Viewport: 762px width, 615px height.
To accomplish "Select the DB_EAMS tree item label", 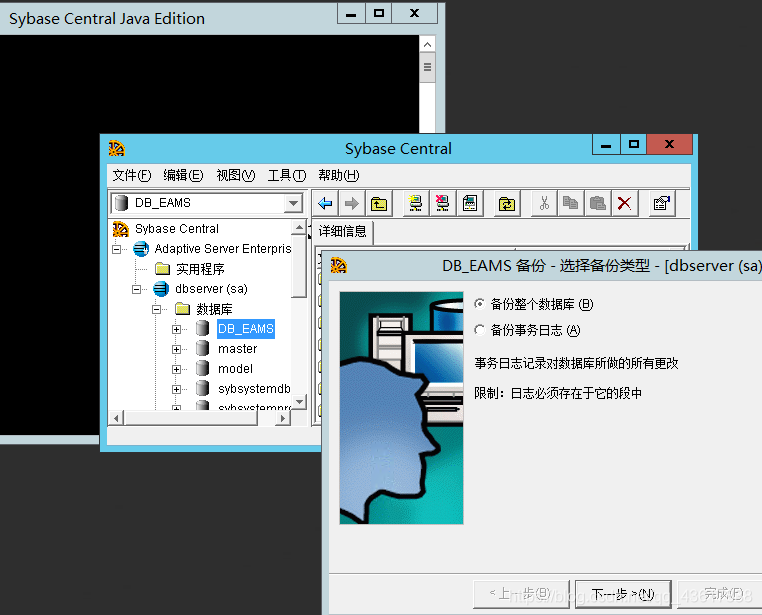I will pyautogui.click(x=246, y=328).
